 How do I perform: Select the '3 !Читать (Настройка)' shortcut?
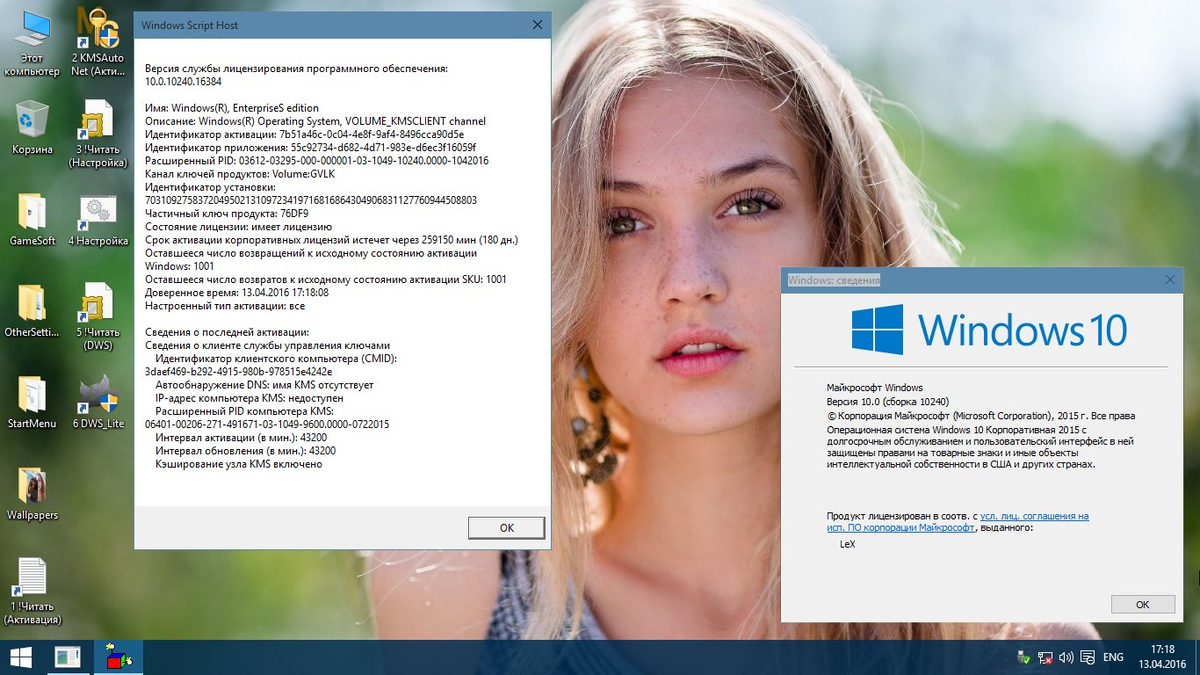coord(98,135)
